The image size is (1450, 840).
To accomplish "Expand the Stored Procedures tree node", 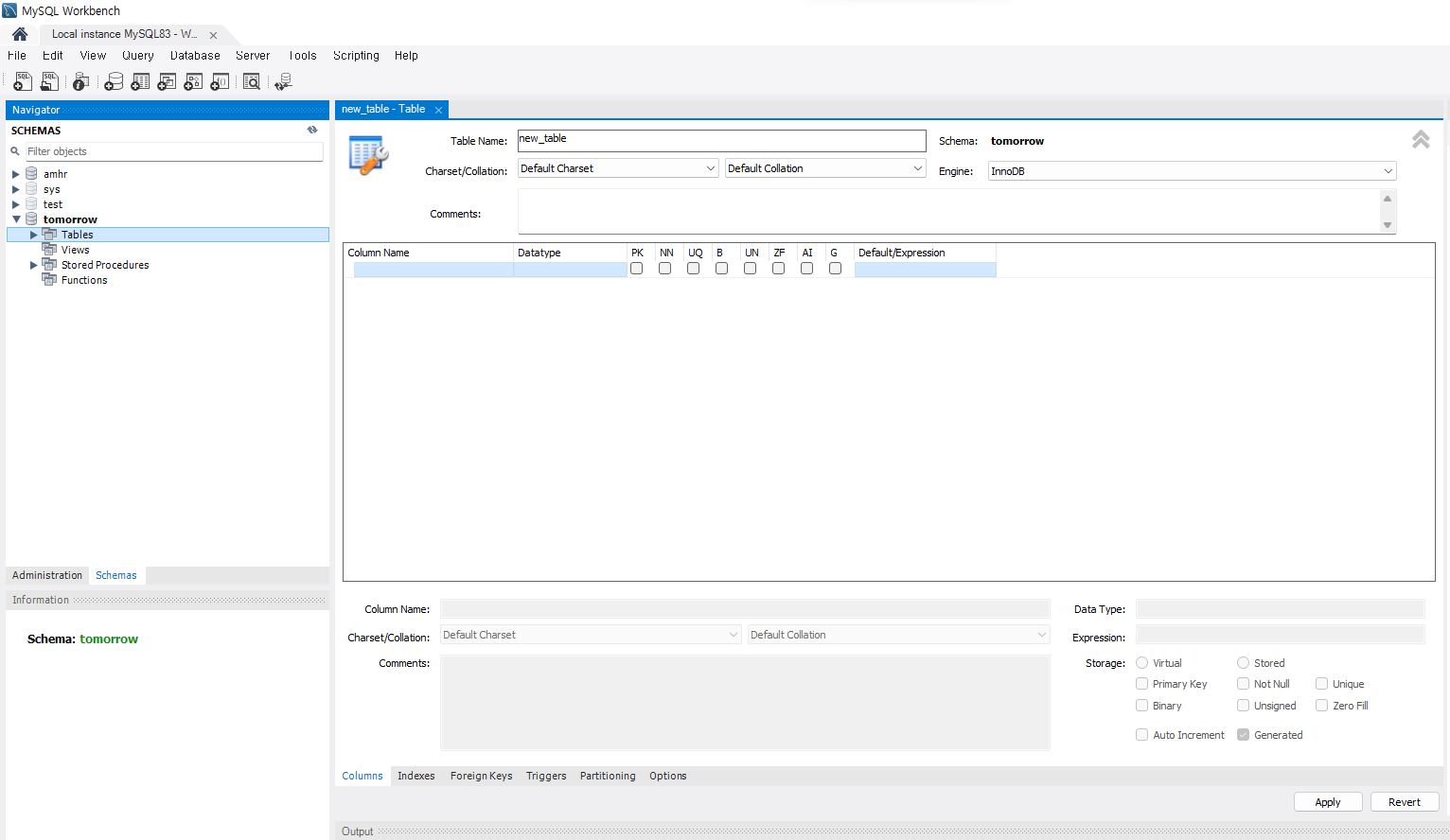I will point(34,265).
